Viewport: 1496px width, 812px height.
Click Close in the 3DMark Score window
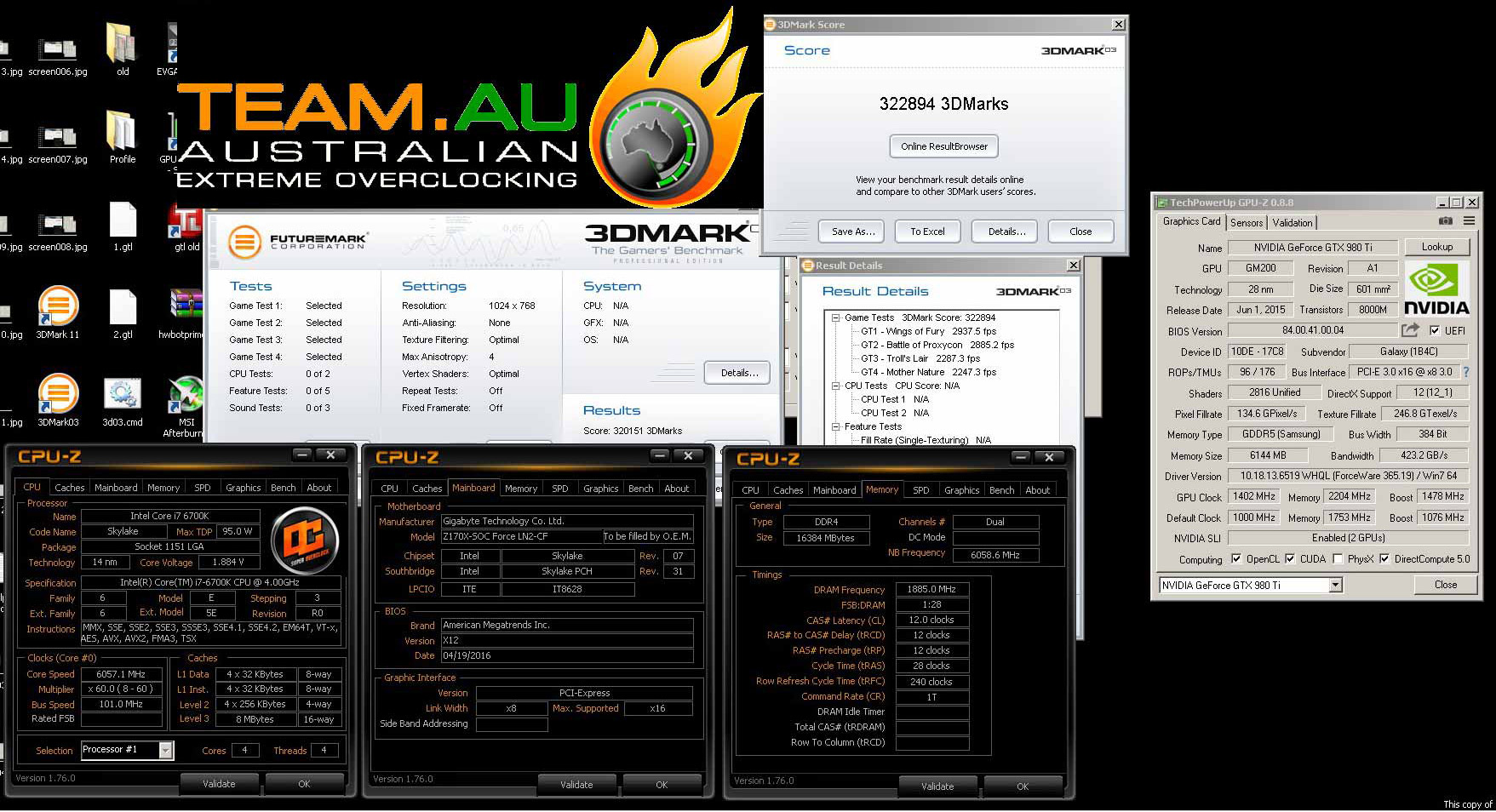[x=1080, y=232]
